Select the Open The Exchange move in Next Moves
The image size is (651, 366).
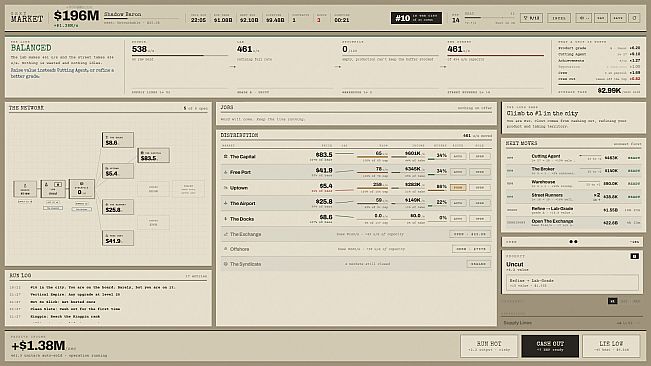[573, 222]
